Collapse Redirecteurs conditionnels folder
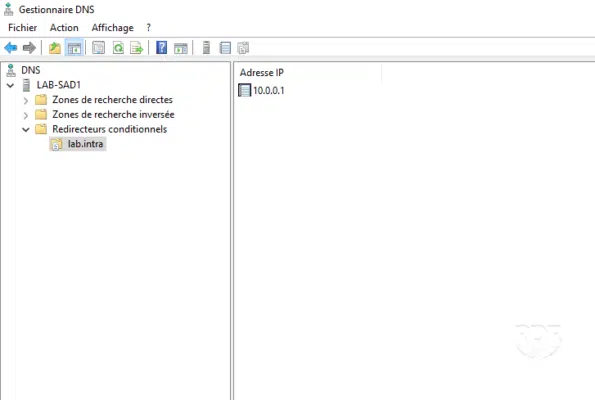Image resolution: width=595 pixels, height=400 pixels. (x=26, y=130)
